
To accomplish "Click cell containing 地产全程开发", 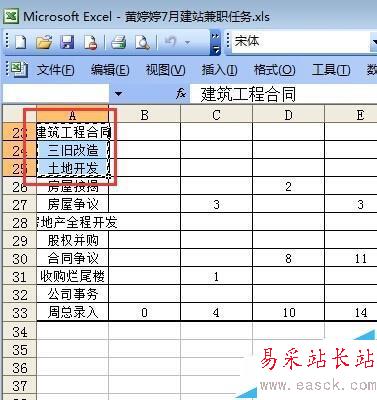I will point(72,222).
